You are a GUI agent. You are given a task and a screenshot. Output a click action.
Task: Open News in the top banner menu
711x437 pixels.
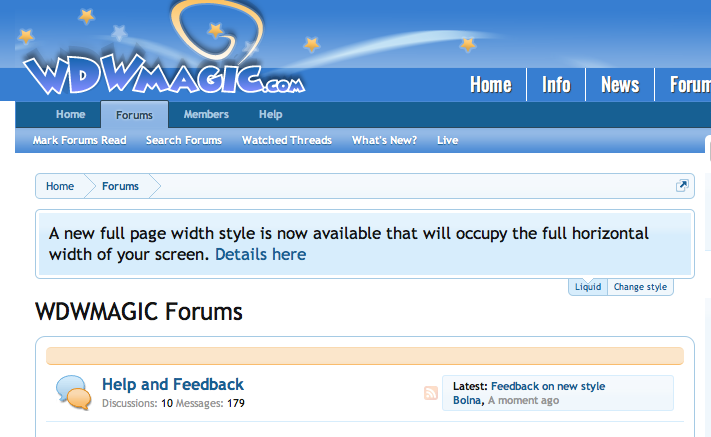619,85
